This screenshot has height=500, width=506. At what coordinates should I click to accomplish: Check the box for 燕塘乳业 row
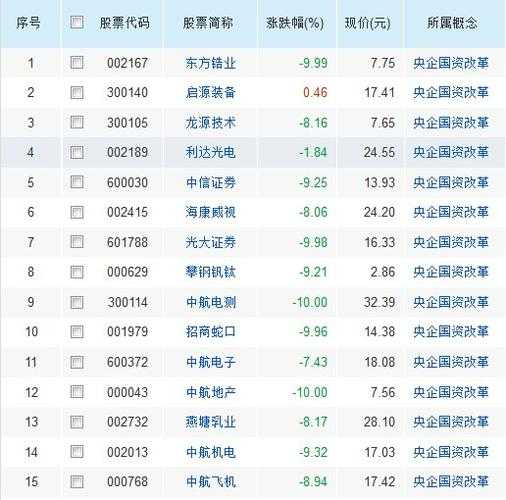point(77,422)
